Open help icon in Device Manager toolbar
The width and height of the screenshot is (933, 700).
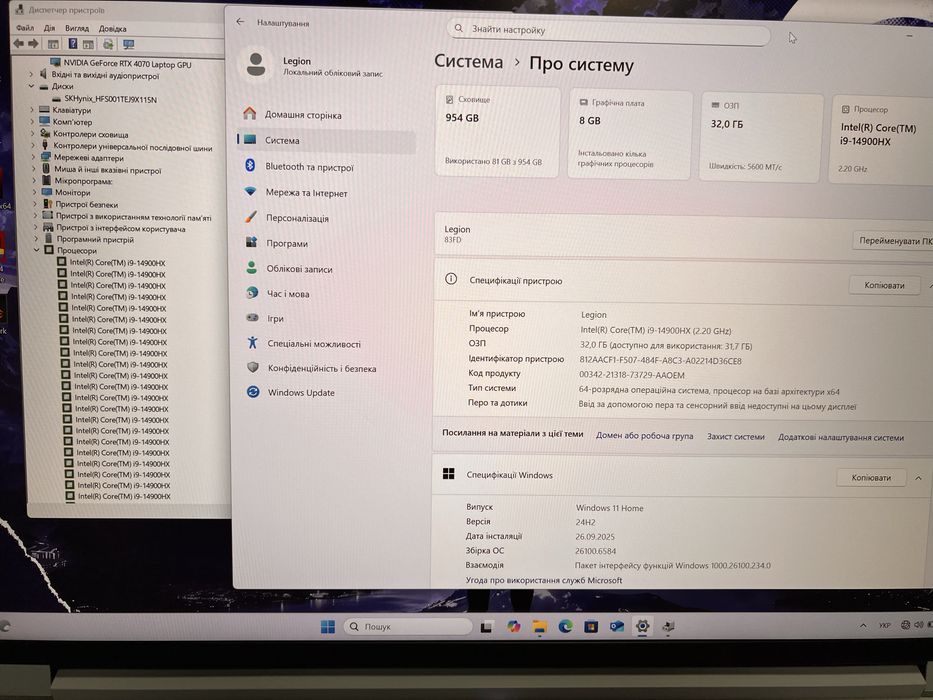(x=73, y=43)
